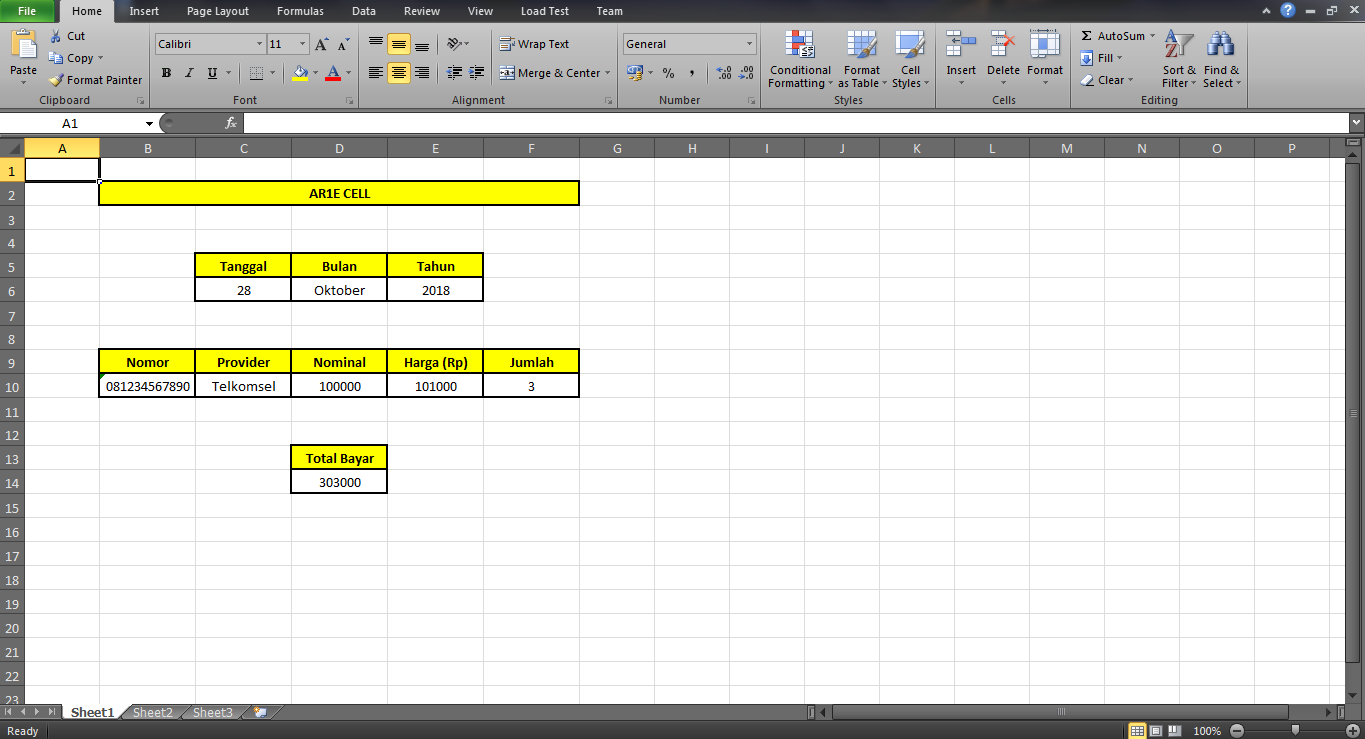Viewport: 1365px width, 739px height.
Task: Apply percent style format
Action: [668, 73]
